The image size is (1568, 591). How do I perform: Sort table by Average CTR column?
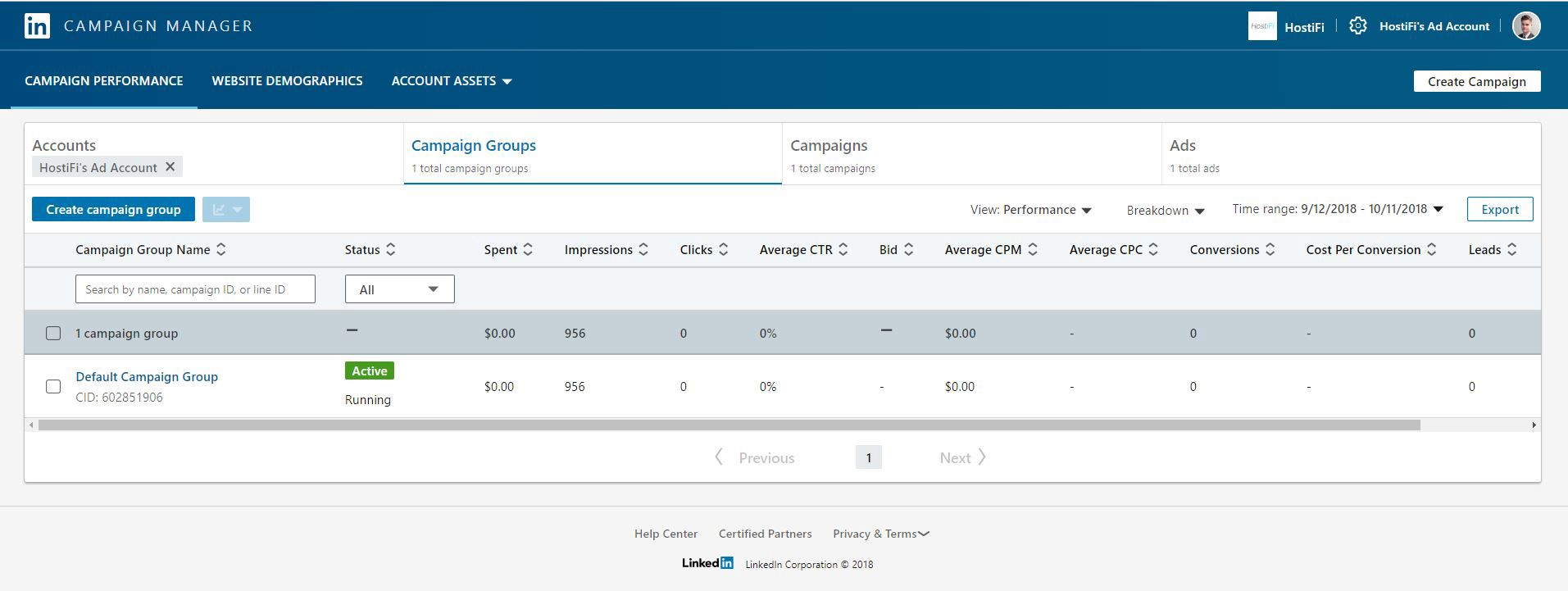click(843, 249)
